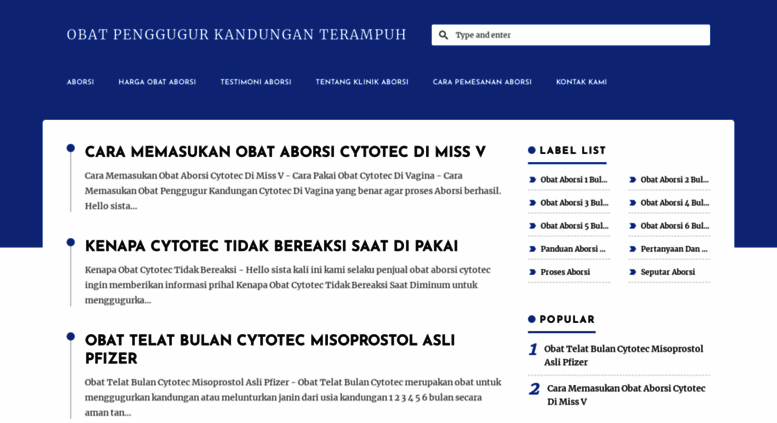
Task: Click arrow icon beside 'Seputar Aborsi'
Action: pyautogui.click(x=633, y=272)
